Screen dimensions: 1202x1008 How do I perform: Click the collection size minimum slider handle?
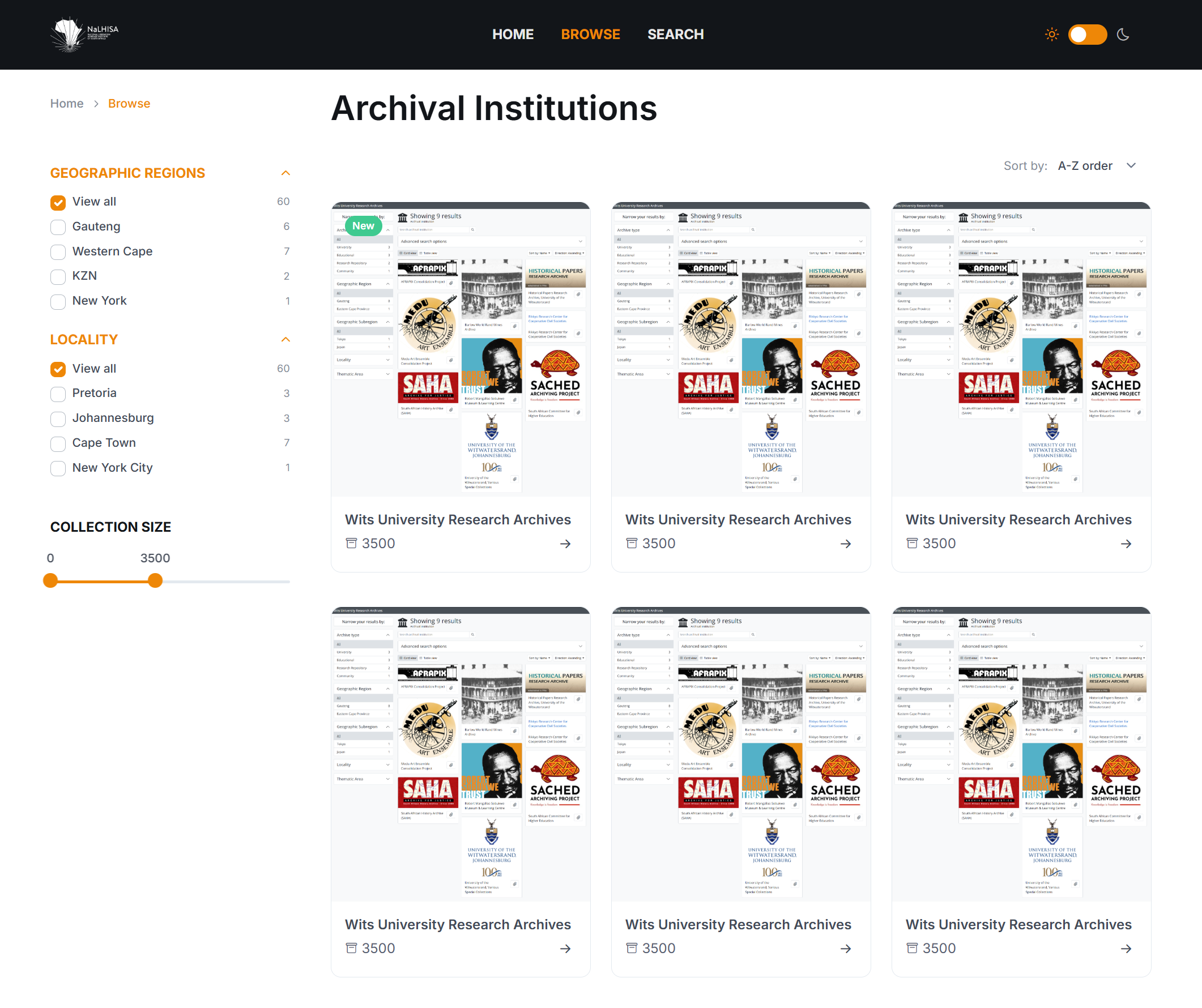(x=50, y=581)
